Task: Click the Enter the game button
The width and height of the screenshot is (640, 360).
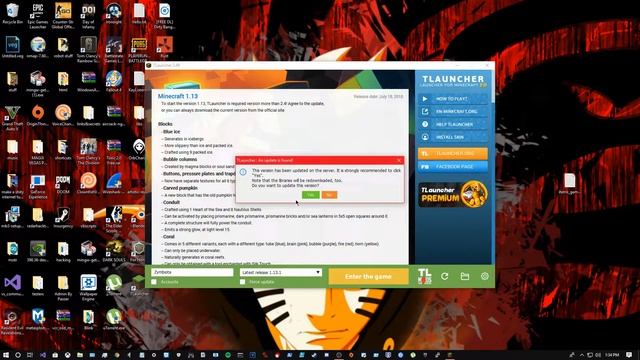Action: point(368,276)
